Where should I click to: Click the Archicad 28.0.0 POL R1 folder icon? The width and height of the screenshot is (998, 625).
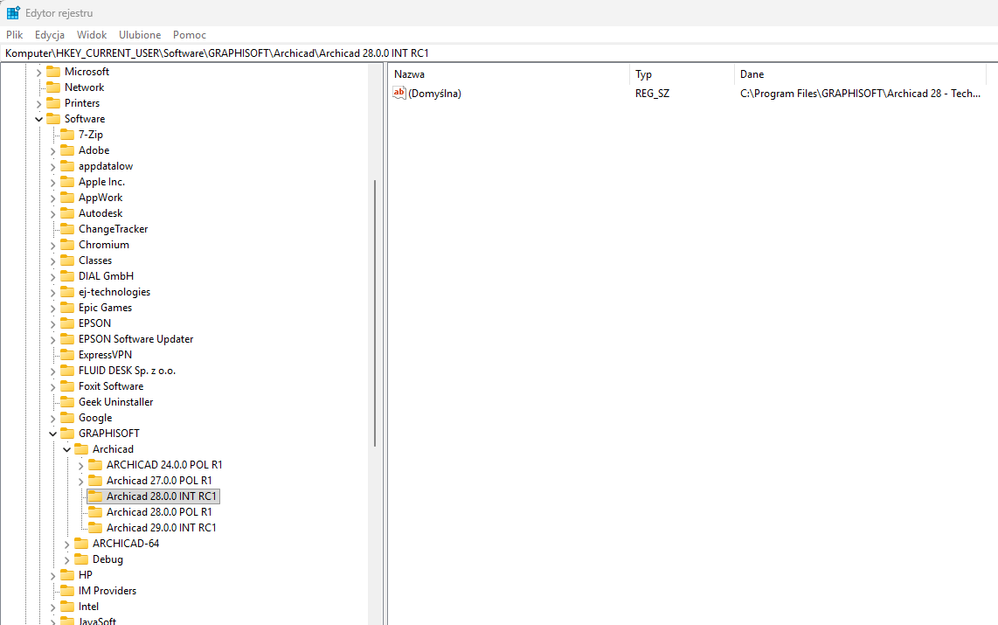95,512
